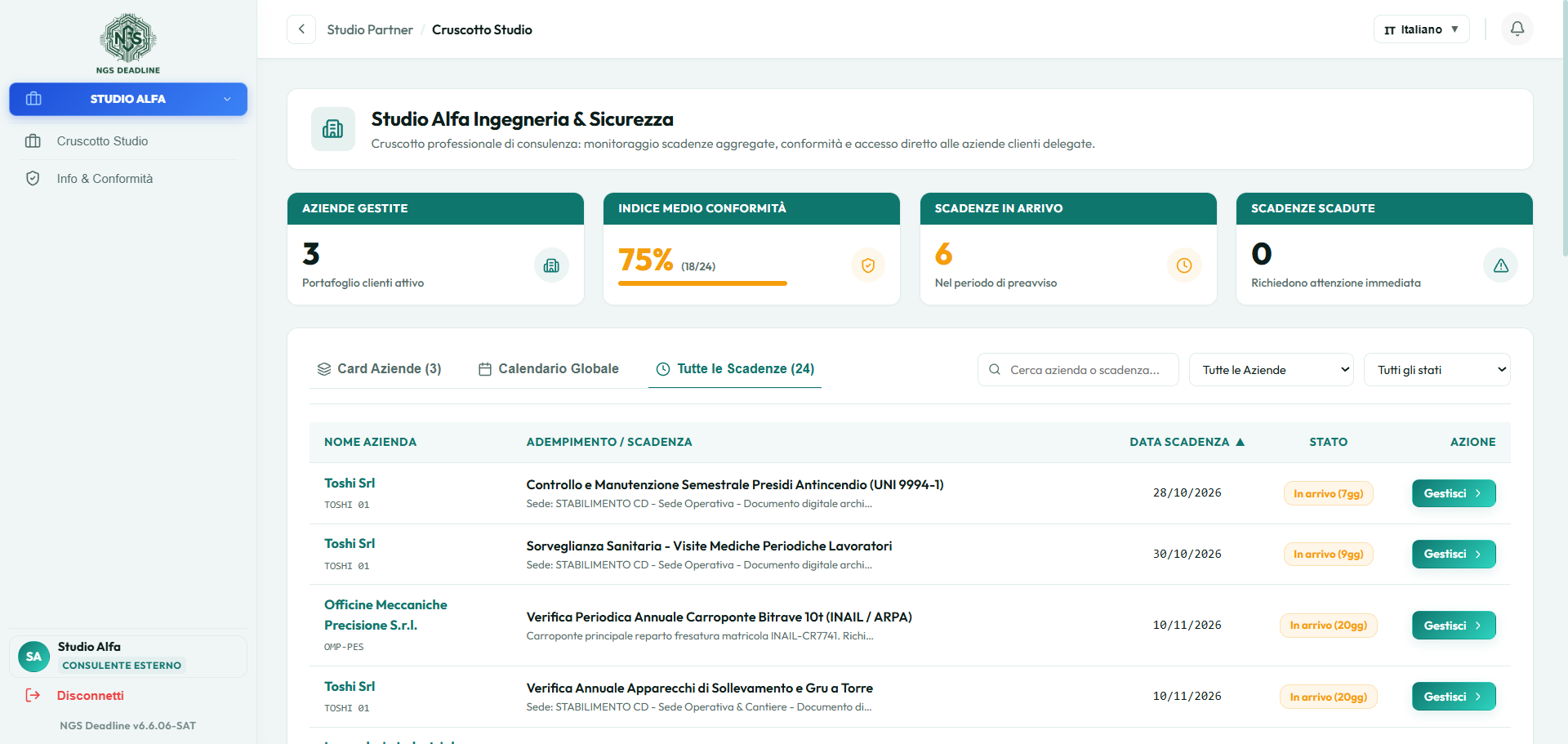Click Gestisci for Sorveglianza Sanitaria row
This screenshot has height=744, width=1568.
click(1454, 554)
